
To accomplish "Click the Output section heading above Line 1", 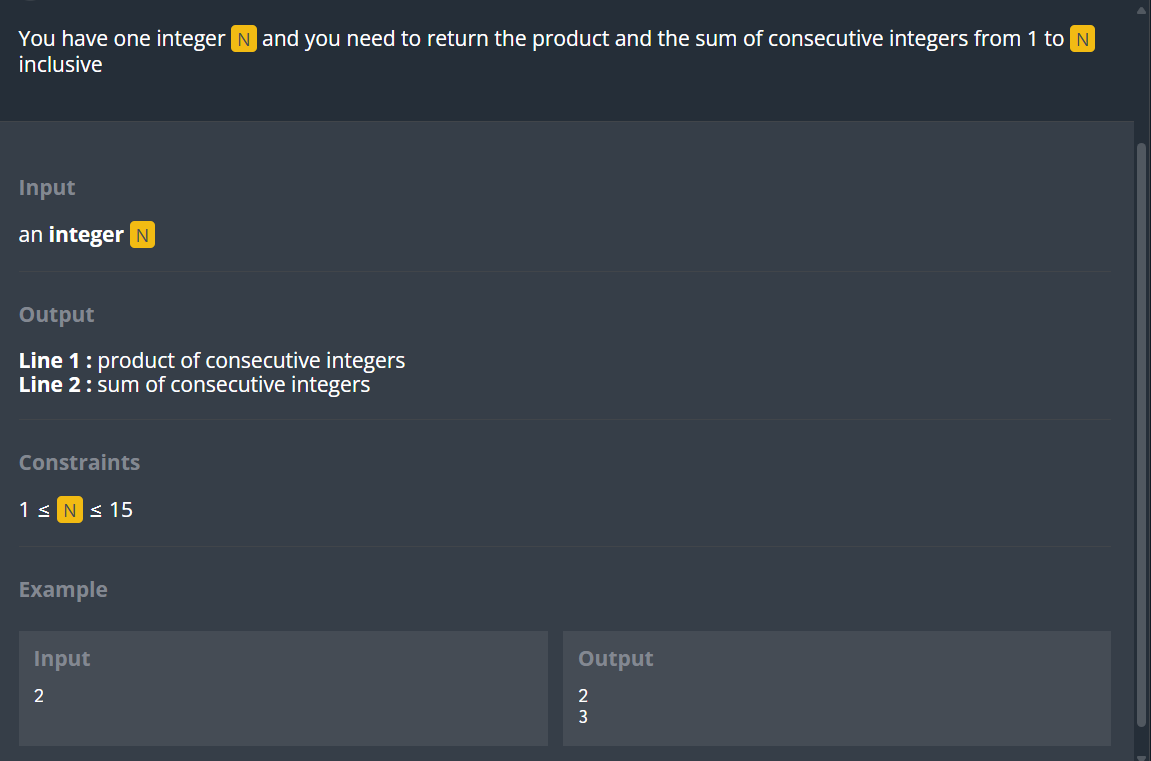I will pos(57,315).
